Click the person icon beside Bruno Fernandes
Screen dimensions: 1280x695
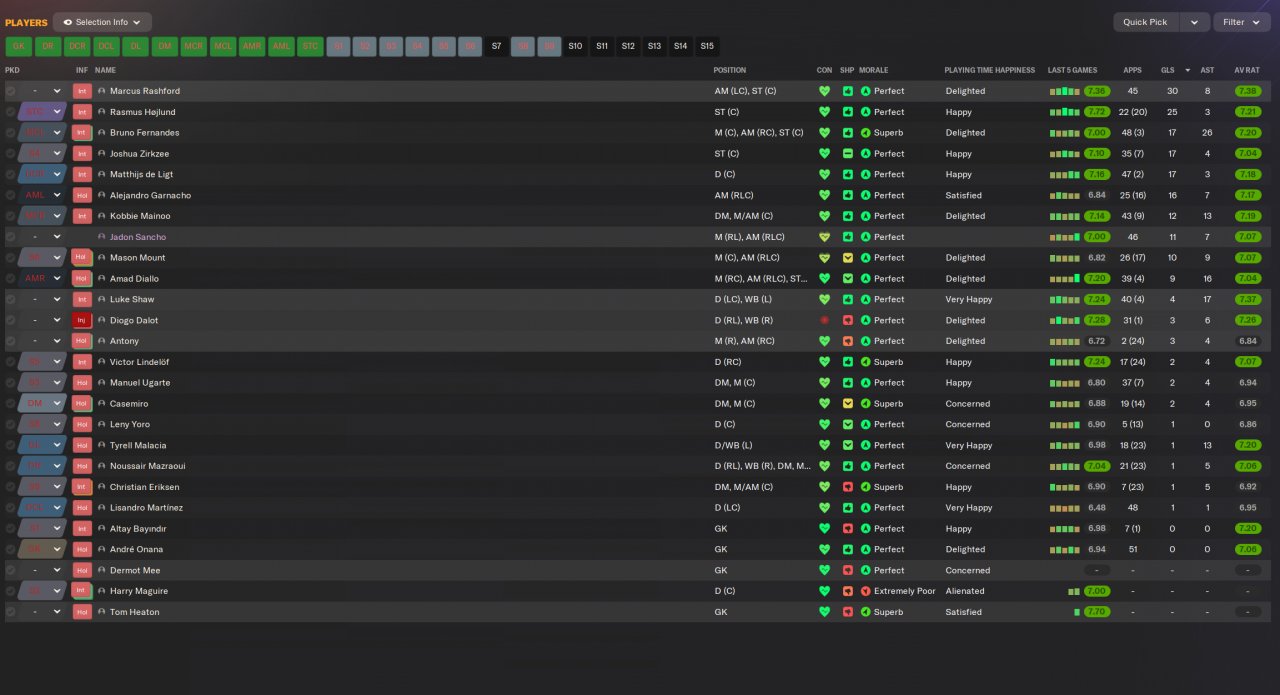[102, 133]
